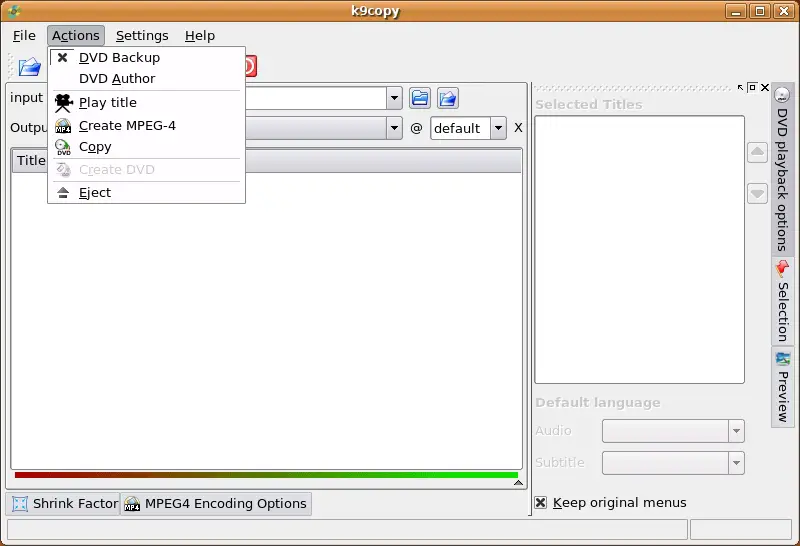Click inside the Selected Titles list box

(x=639, y=250)
